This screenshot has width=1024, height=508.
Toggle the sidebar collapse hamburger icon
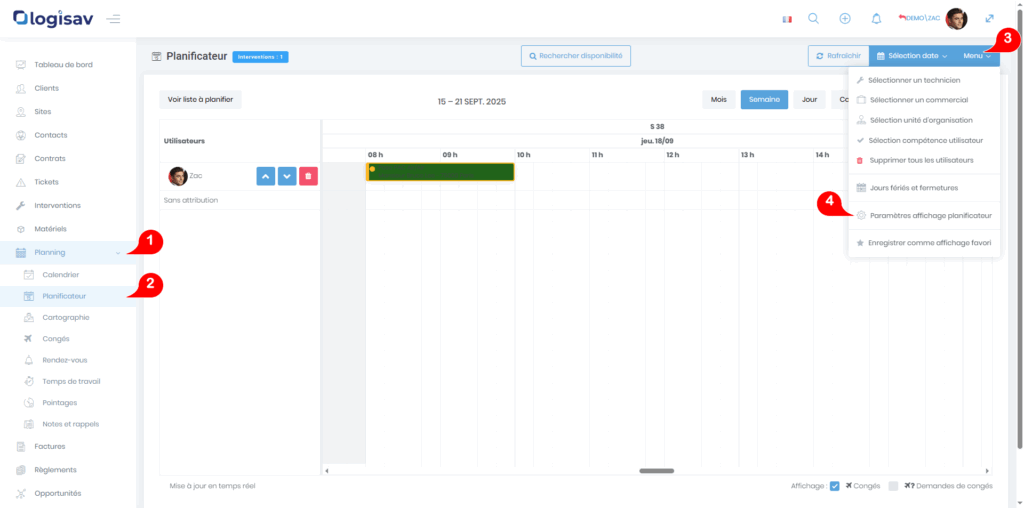click(x=113, y=19)
